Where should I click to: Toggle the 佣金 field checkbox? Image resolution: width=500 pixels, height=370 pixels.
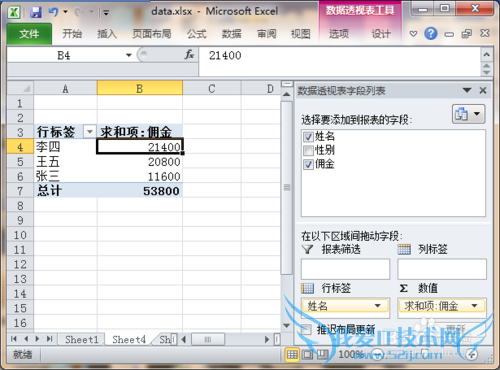click(308, 164)
